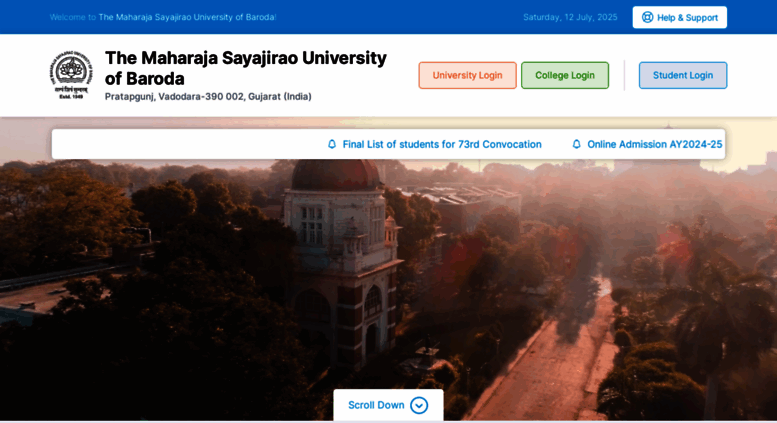
Task: Click The Maharaja Sayajirao University of Baroda heading
Action: coord(245,68)
